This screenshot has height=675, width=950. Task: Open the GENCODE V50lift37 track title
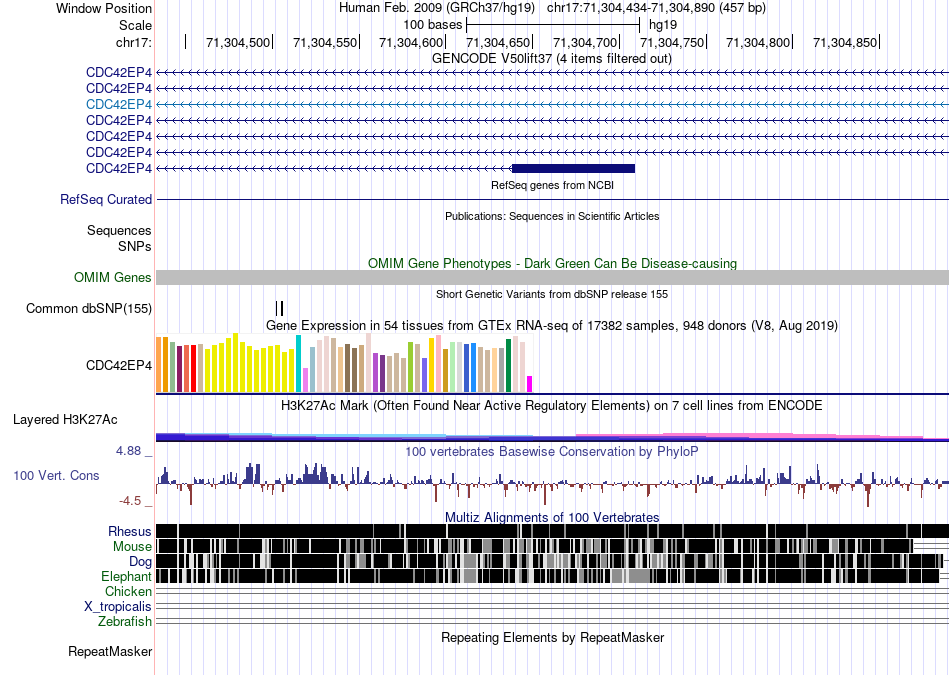click(551, 59)
